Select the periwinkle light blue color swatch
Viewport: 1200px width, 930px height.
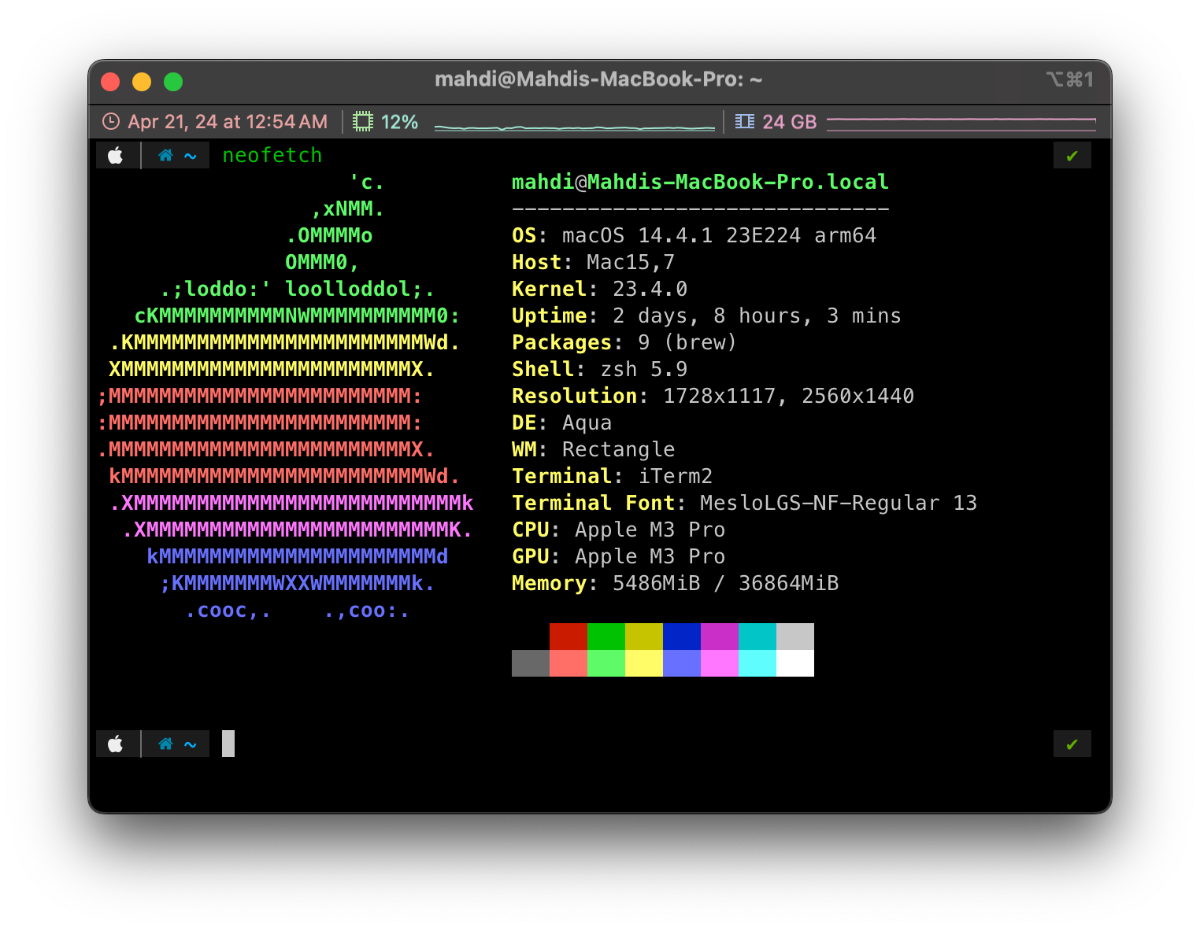(x=682, y=663)
